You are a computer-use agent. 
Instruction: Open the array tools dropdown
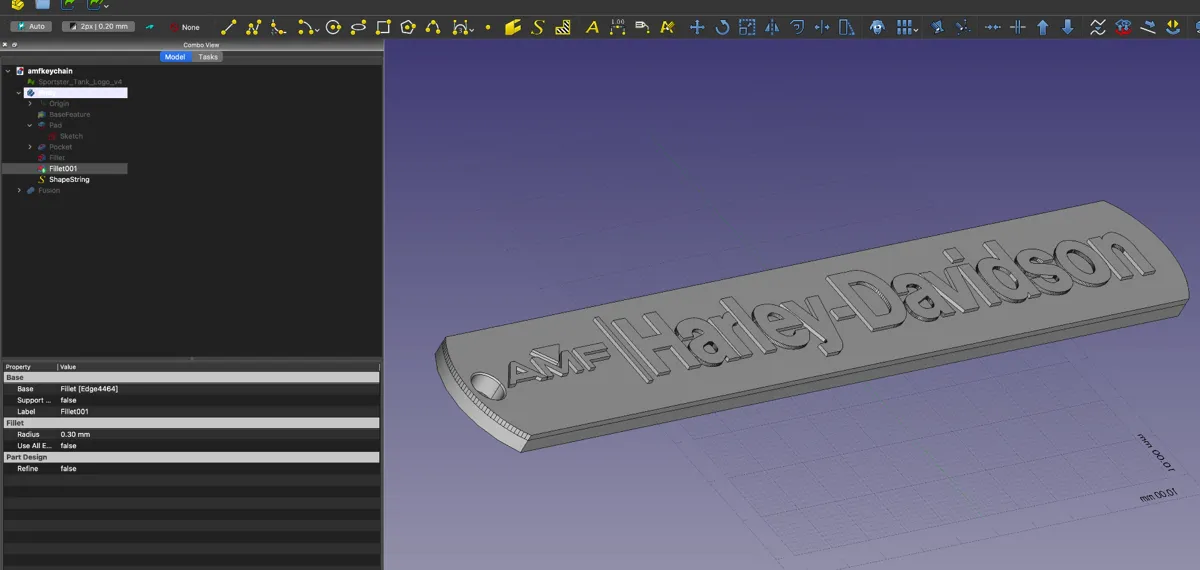(x=916, y=29)
